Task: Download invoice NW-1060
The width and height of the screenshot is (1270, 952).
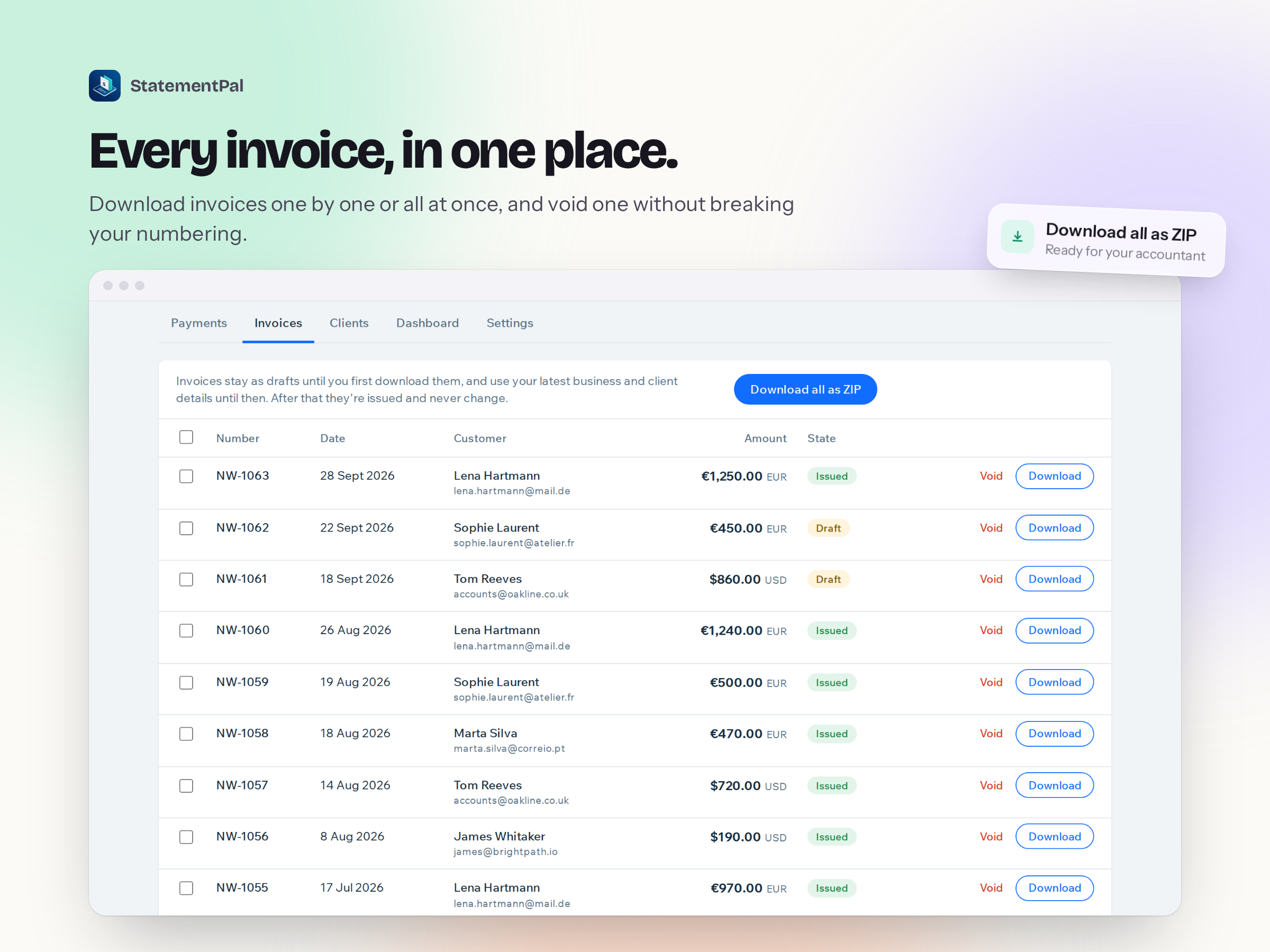Action: point(1054,630)
